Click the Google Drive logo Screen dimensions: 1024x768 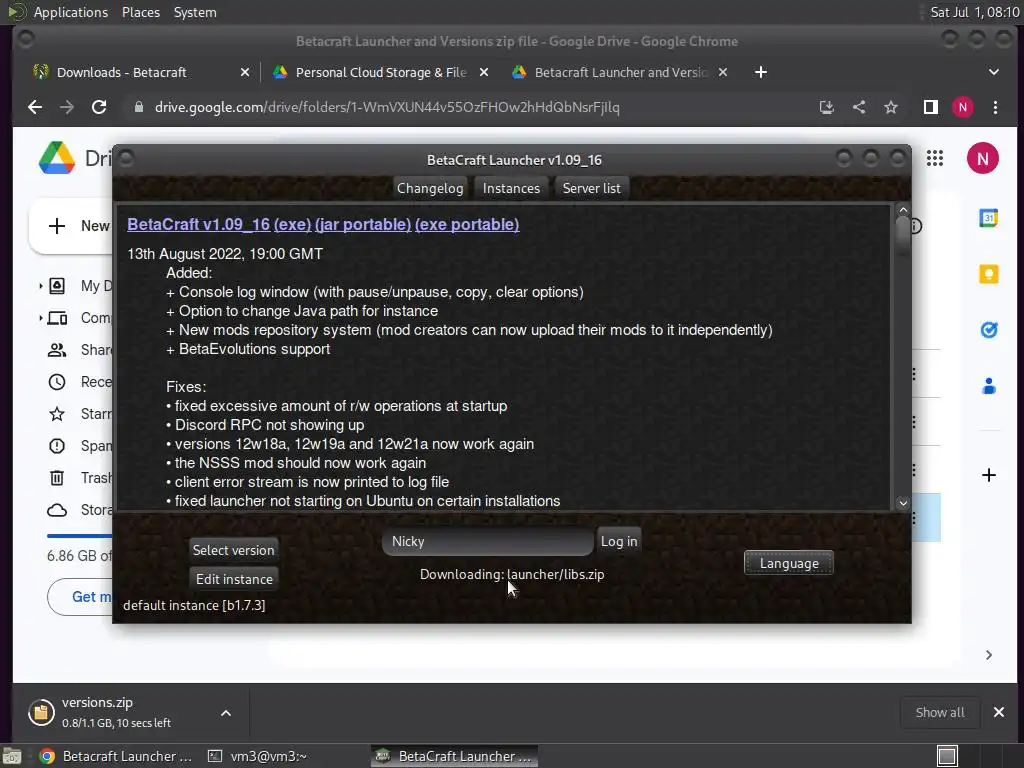(x=57, y=158)
